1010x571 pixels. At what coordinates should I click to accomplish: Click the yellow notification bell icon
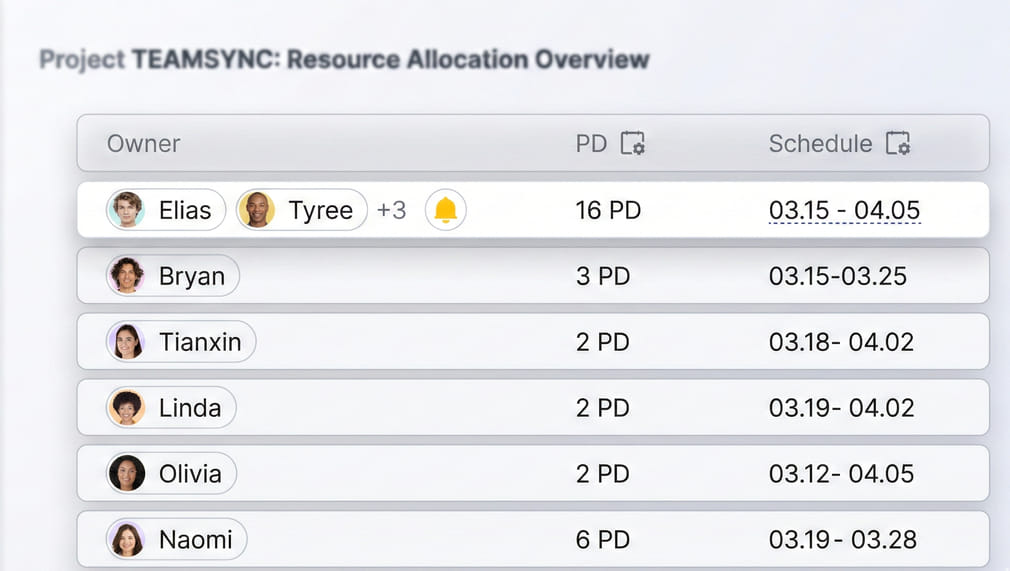pos(446,210)
